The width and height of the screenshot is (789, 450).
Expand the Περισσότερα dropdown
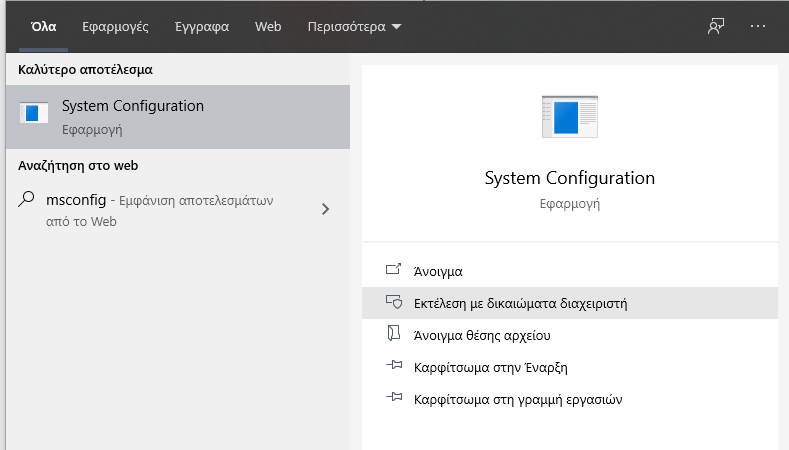coord(354,27)
